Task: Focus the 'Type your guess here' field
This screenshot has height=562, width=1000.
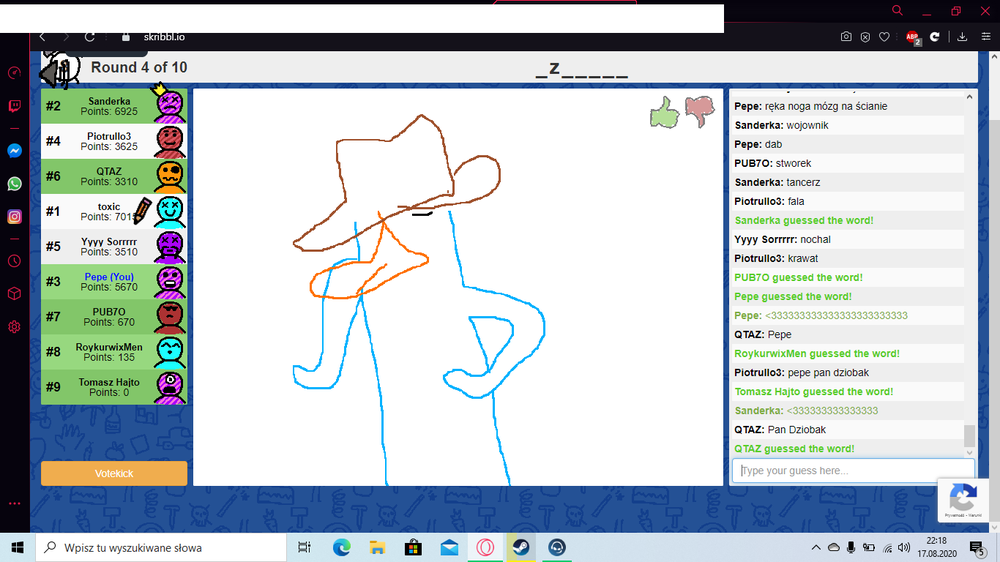Action: [x=853, y=471]
